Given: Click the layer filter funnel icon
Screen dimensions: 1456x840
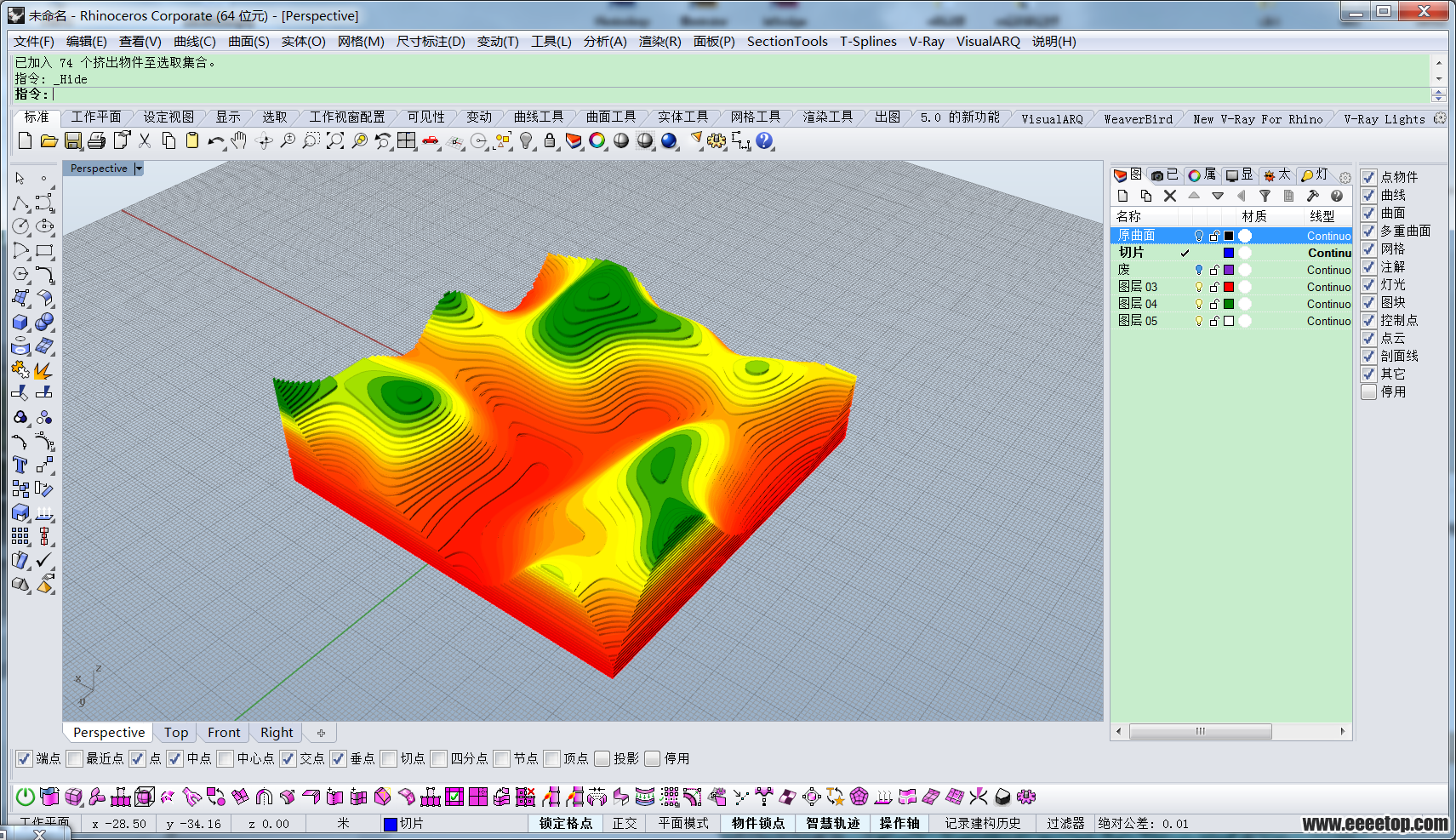Looking at the screenshot, I should click(x=1265, y=196).
